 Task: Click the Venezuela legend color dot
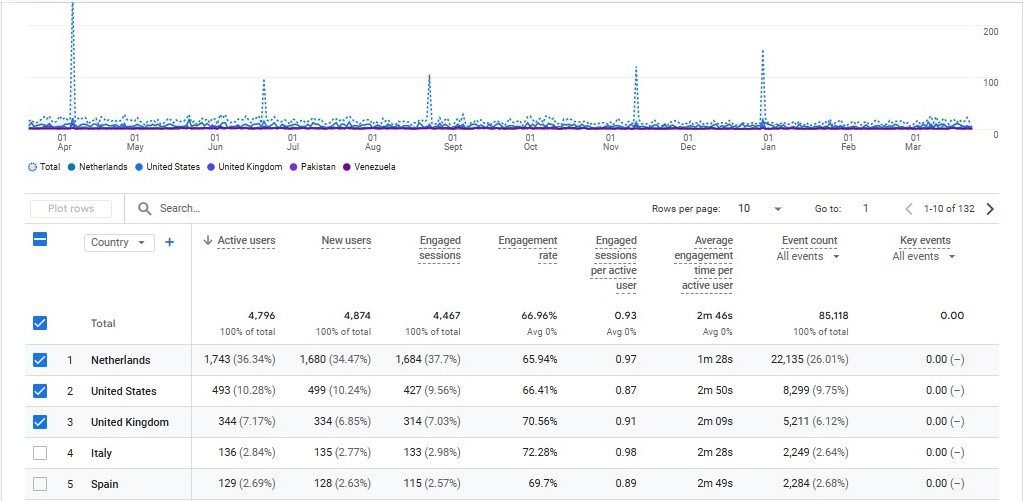coord(347,167)
